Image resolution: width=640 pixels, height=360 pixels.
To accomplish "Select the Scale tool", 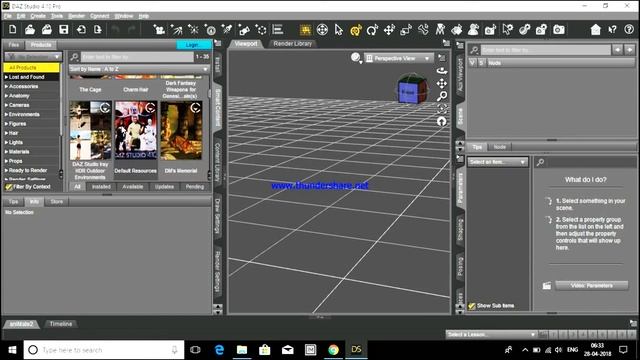I will 406,30.
